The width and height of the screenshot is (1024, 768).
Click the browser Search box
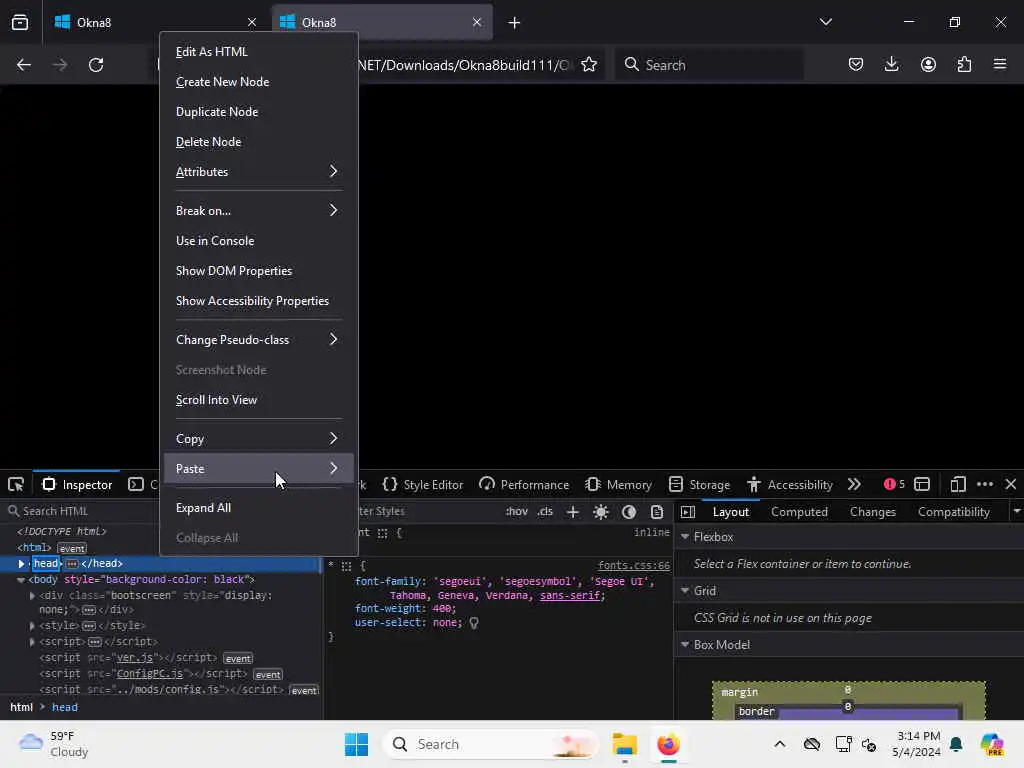click(709, 65)
